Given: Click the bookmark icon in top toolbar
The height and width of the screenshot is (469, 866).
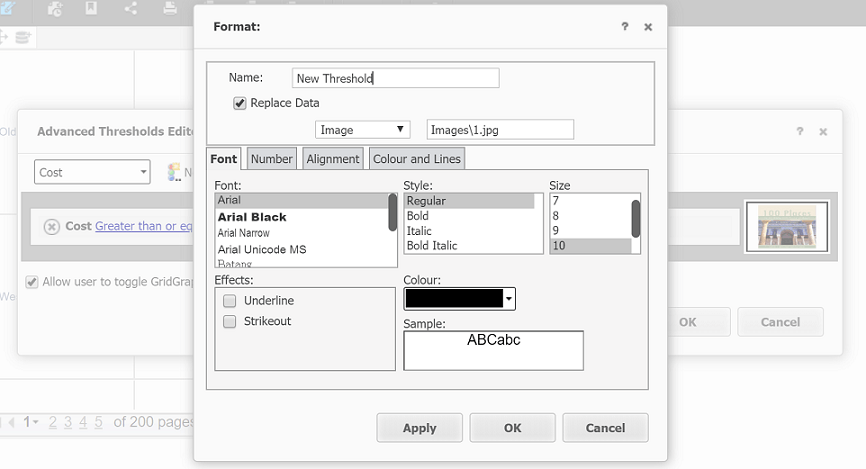Looking at the screenshot, I should (92, 9).
